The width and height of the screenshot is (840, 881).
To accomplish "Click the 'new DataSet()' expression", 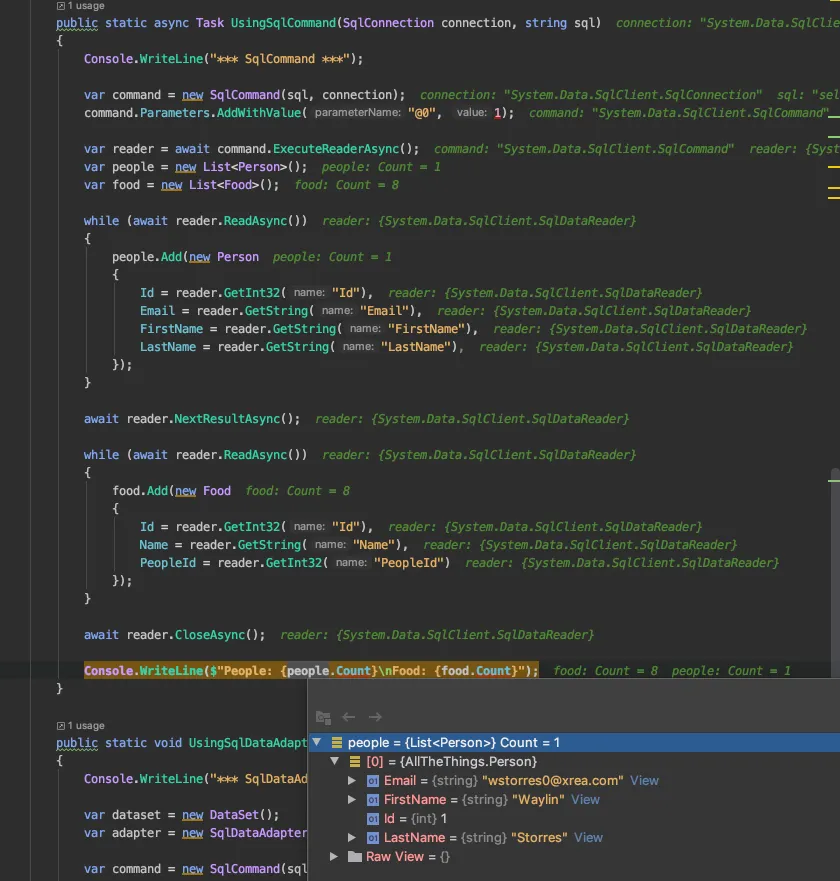I will 226,815.
